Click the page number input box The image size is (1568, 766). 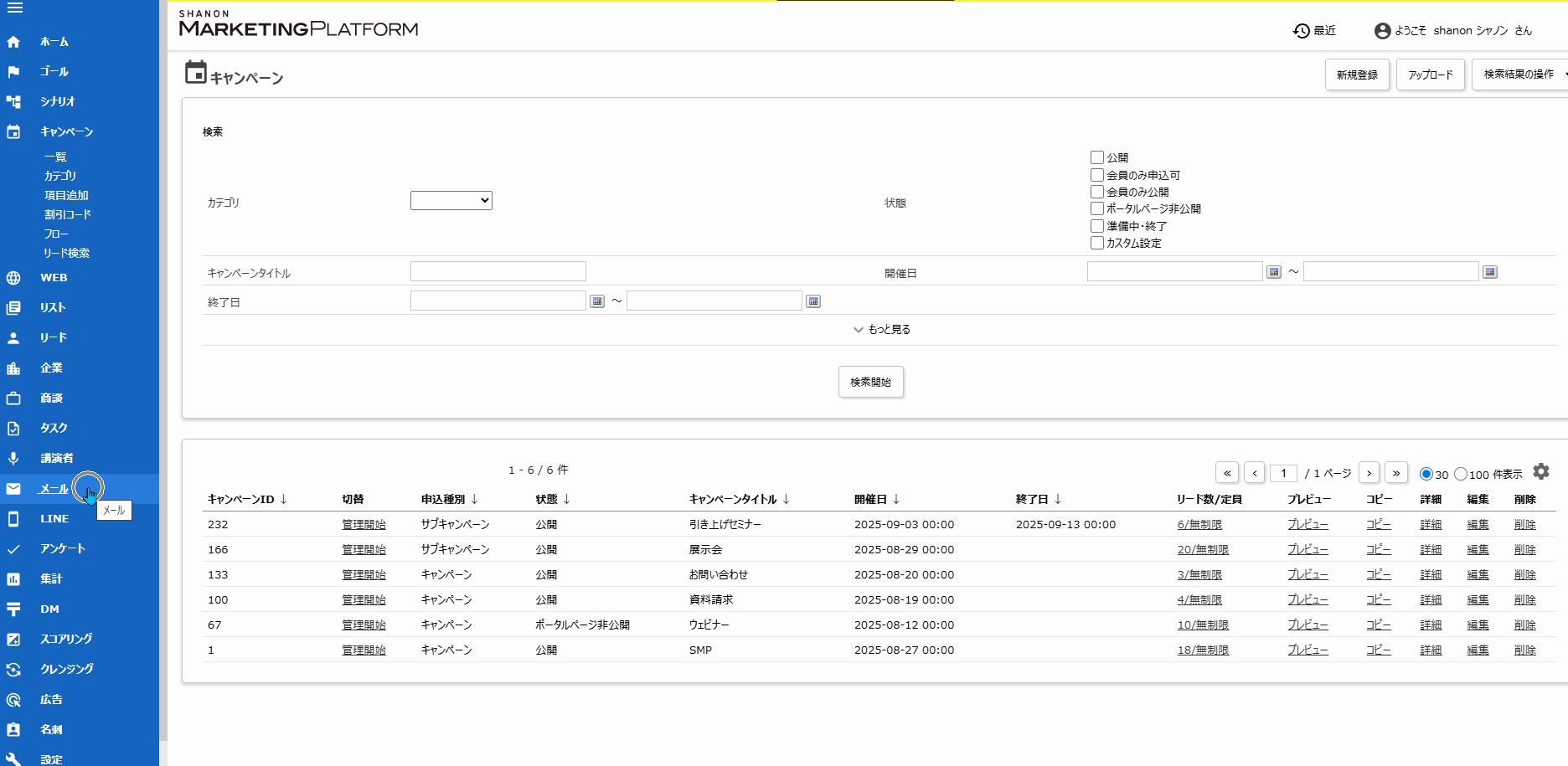point(1283,474)
